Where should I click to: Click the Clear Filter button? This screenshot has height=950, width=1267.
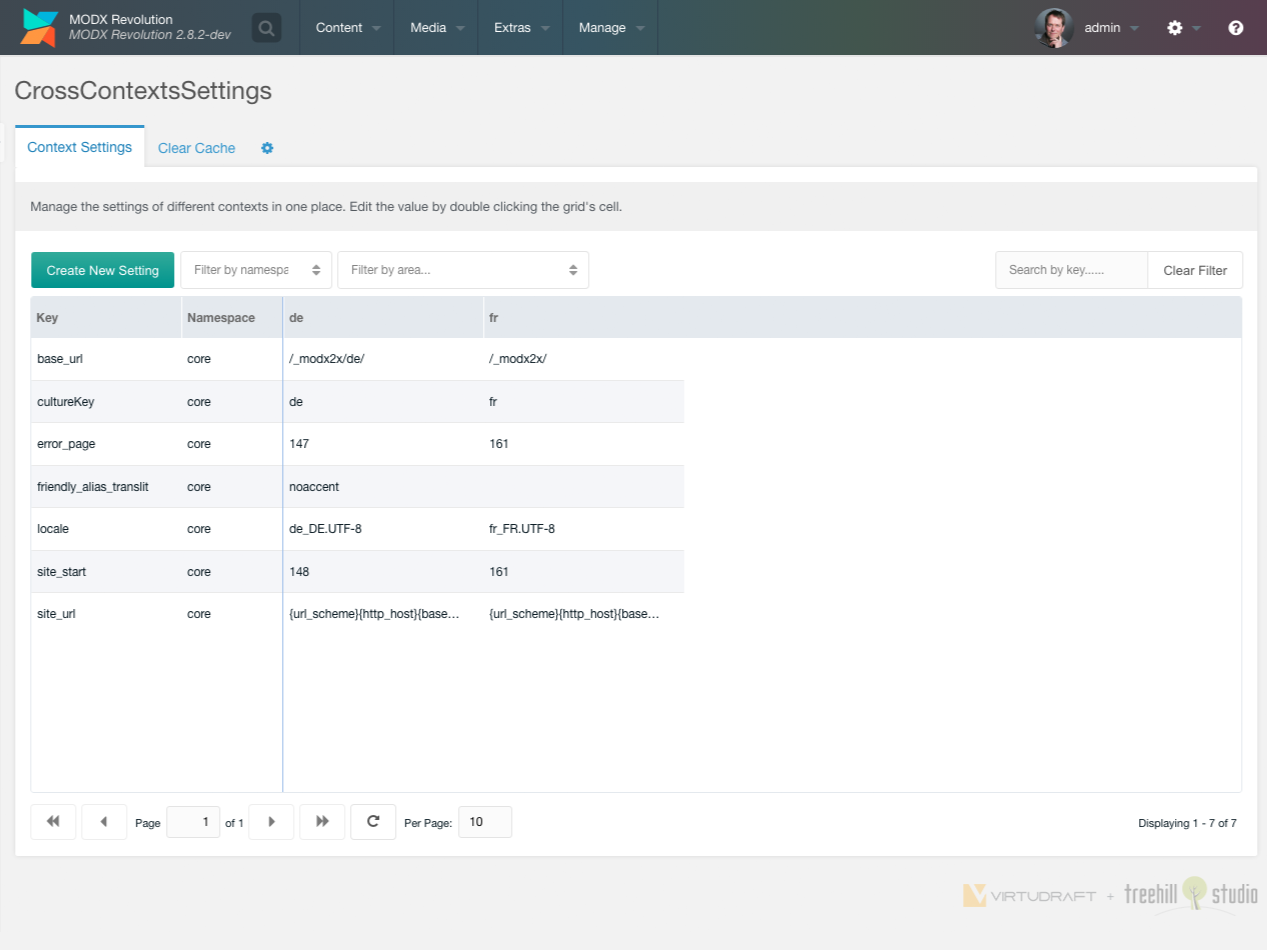(1195, 270)
